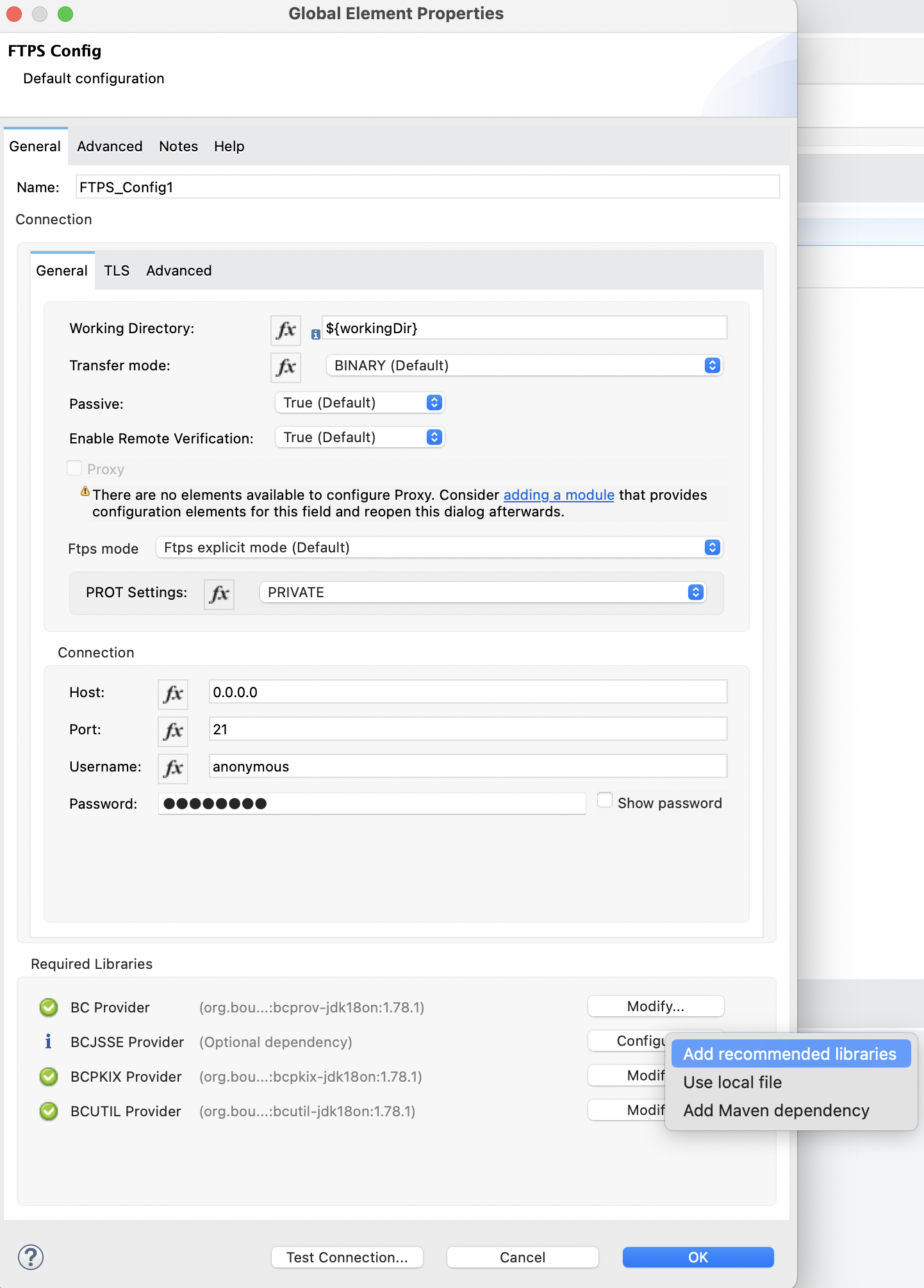Click into the Name text field
Viewport: 924px width, 1288px height.
tap(427, 187)
